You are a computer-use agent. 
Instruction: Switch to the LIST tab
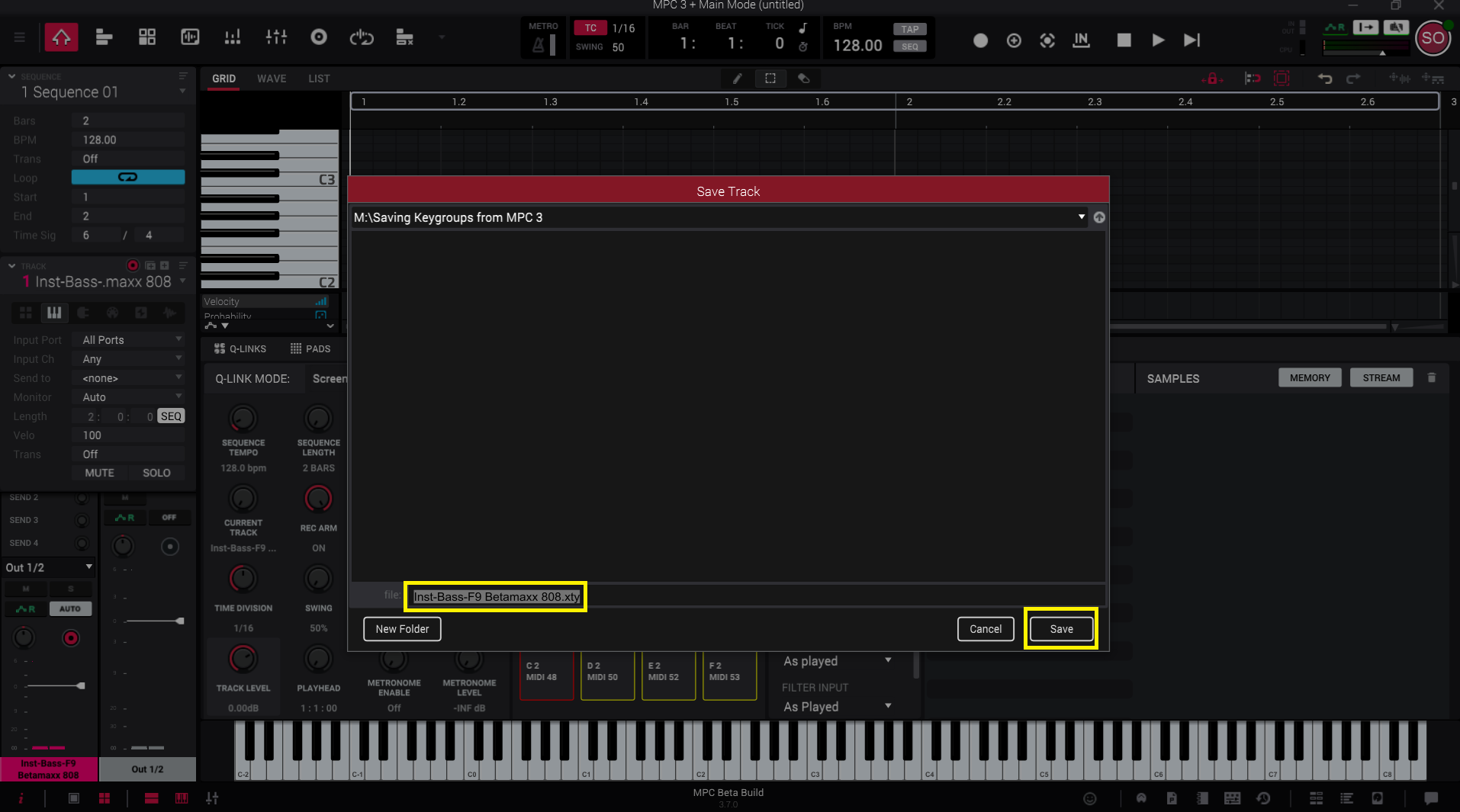tap(319, 79)
